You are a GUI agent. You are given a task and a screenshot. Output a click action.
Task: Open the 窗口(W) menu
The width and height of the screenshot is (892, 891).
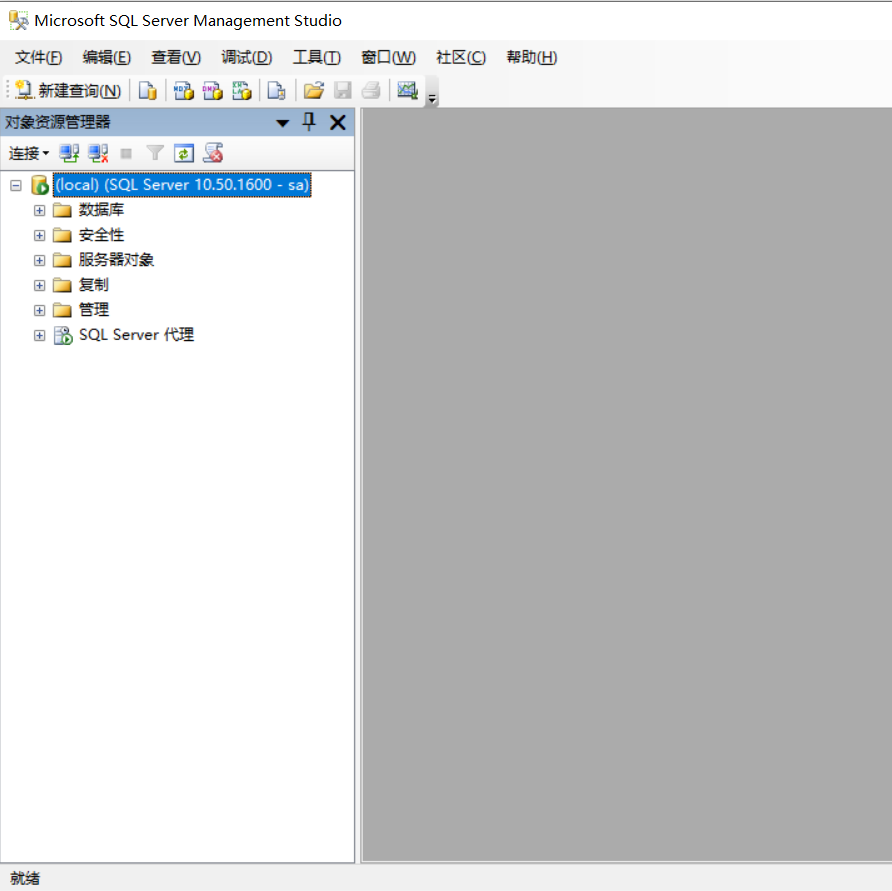pos(389,57)
